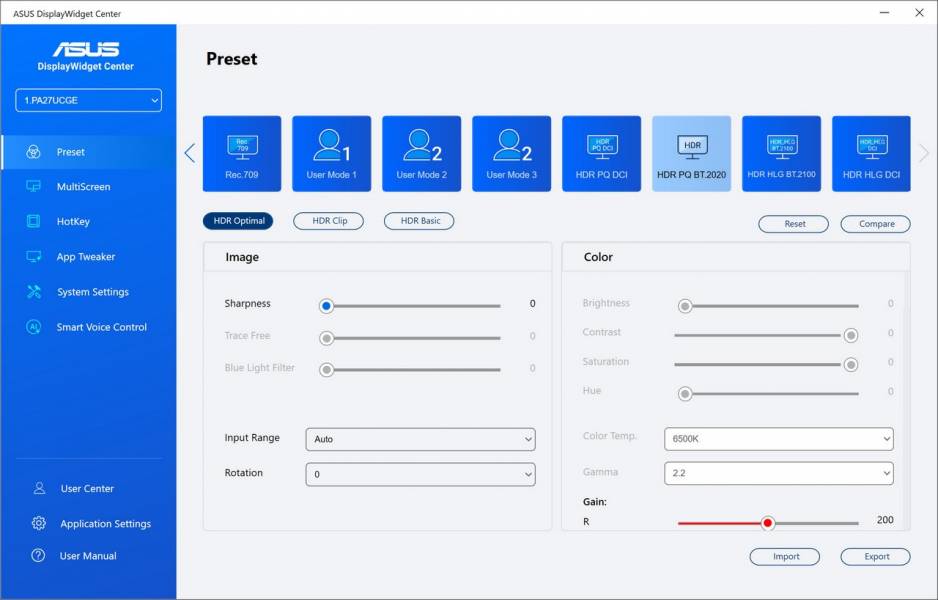Viewport: 938px width, 600px height.
Task: Expand the Input Range dropdown
Action: coord(420,439)
